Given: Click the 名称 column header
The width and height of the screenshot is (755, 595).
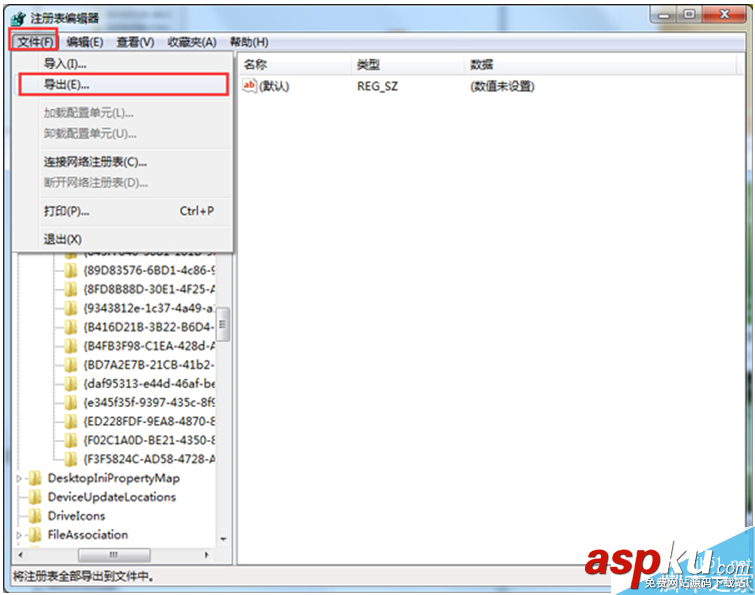Looking at the screenshot, I should [x=295, y=65].
